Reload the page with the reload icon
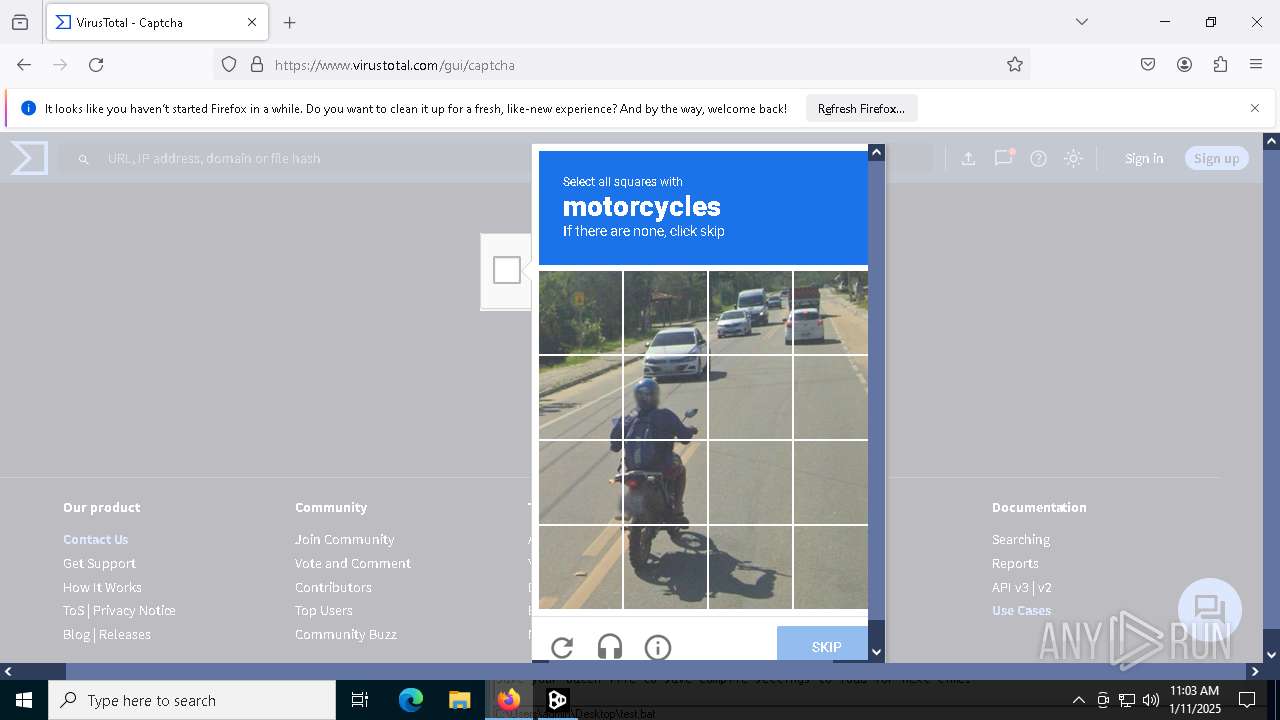1280x720 pixels. [96, 65]
